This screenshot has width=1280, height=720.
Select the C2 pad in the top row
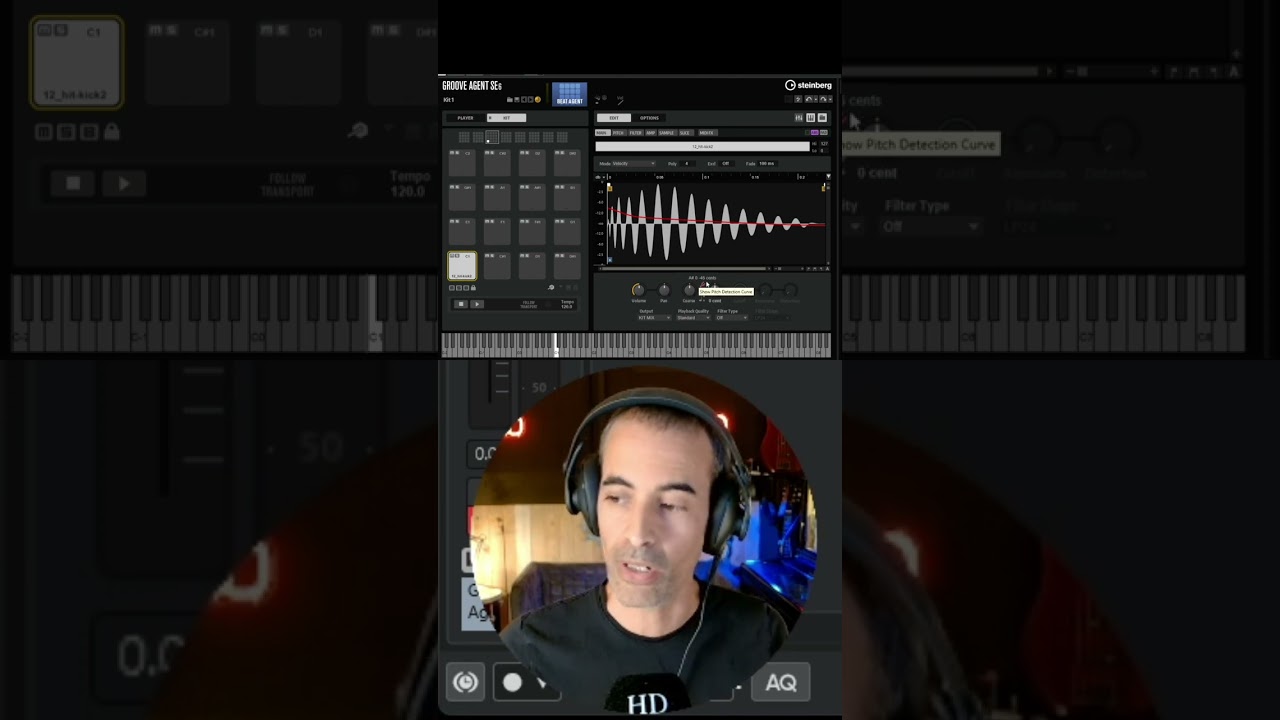tap(462, 163)
